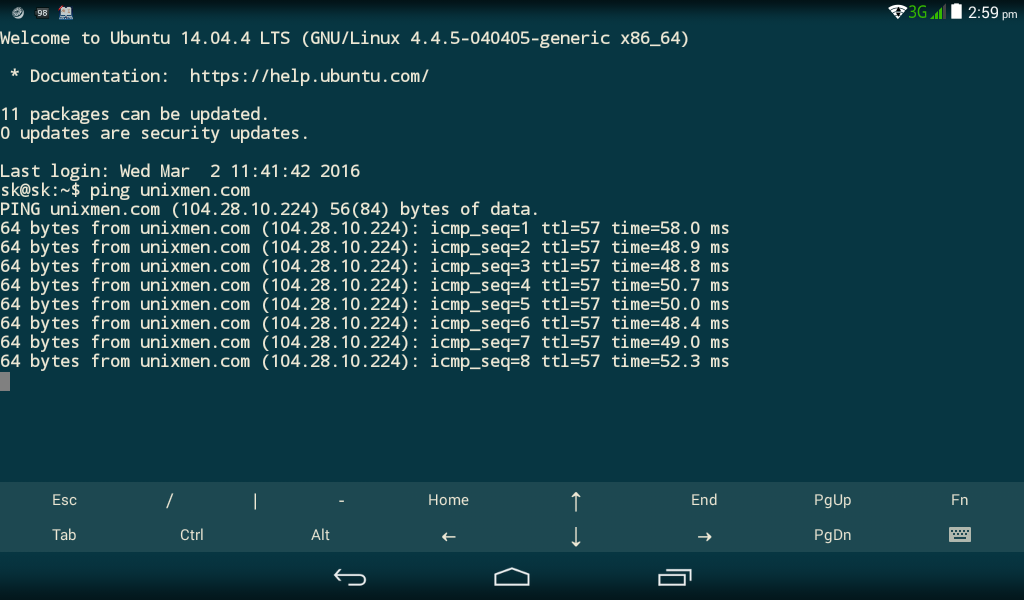Tap the battery status icon
1024x600 pixels.
[956, 11]
